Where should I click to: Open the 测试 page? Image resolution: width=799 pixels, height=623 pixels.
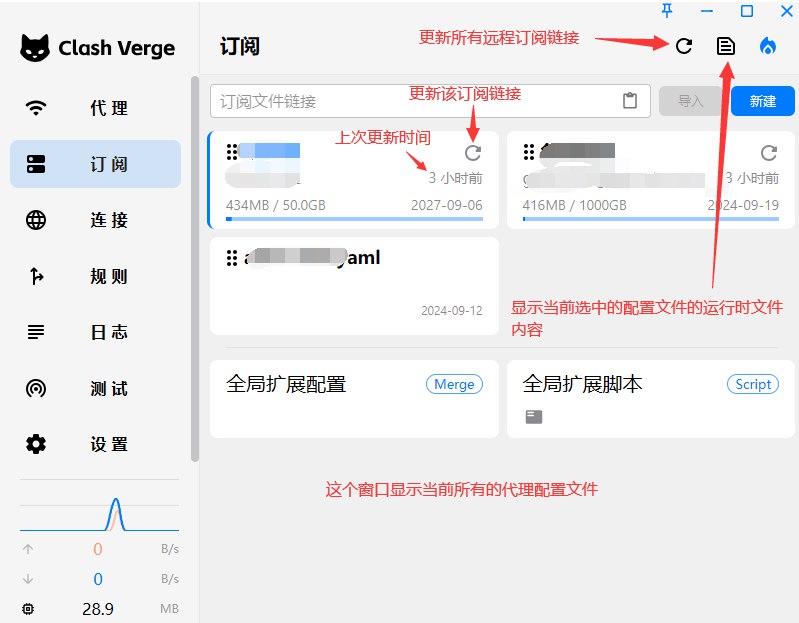(x=96, y=388)
